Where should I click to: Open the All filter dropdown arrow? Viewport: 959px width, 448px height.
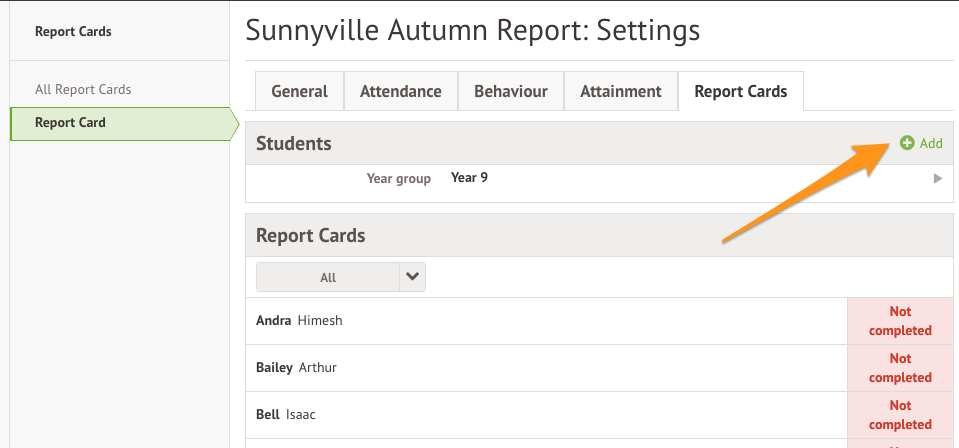[412, 277]
